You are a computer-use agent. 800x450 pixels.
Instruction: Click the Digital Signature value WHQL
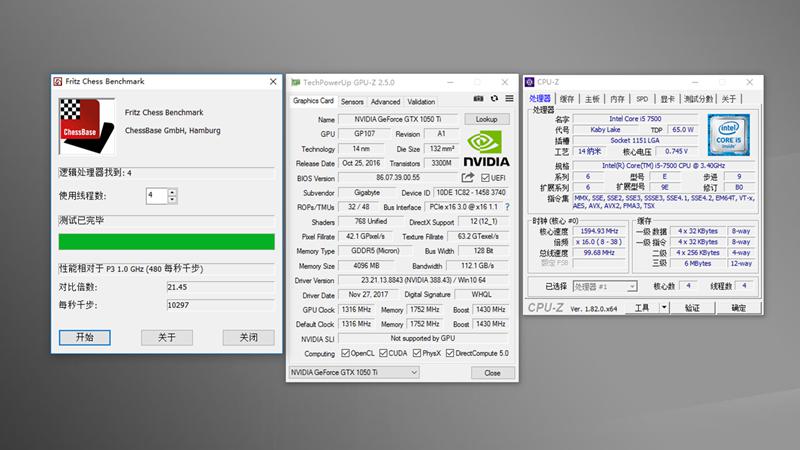click(x=482, y=294)
